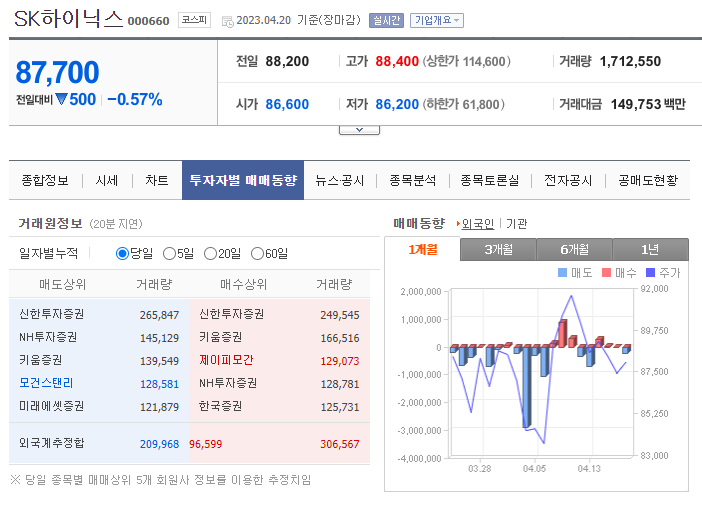Click the 96,599 net value
702x506 pixels.
[205, 444]
